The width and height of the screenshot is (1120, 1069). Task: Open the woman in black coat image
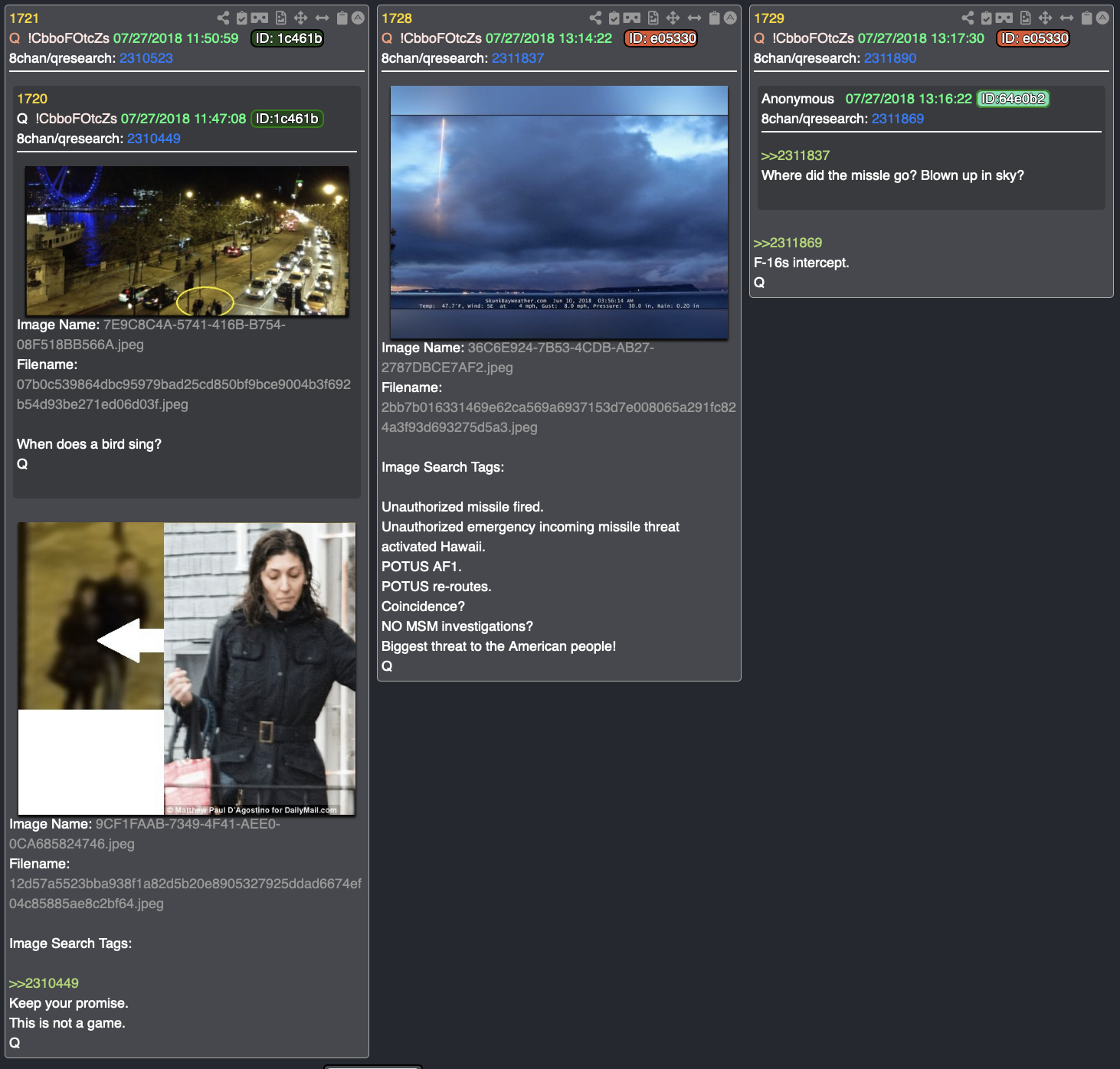tap(187, 669)
